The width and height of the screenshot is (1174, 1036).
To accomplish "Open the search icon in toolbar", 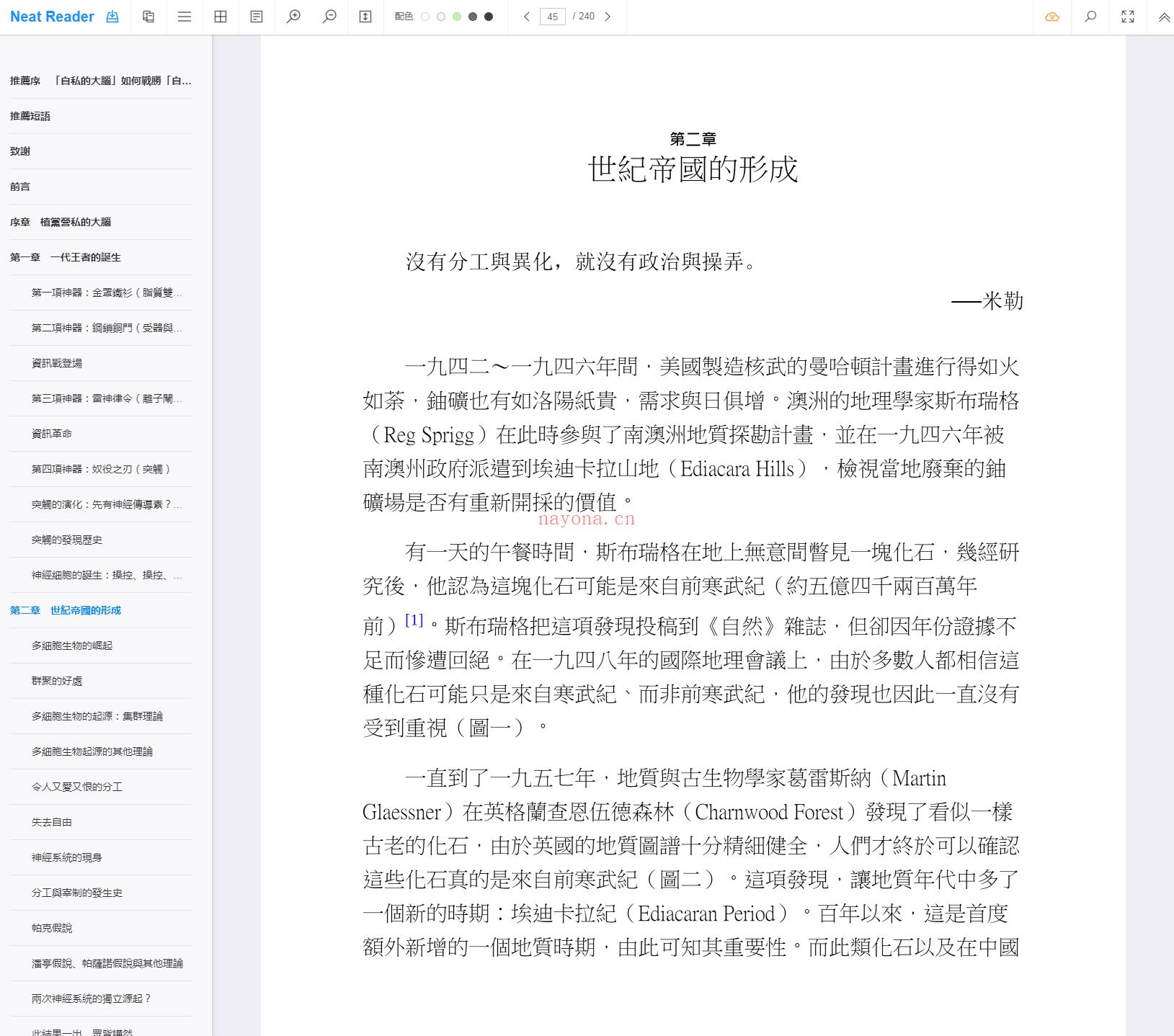I will click(x=1090, y=17).
